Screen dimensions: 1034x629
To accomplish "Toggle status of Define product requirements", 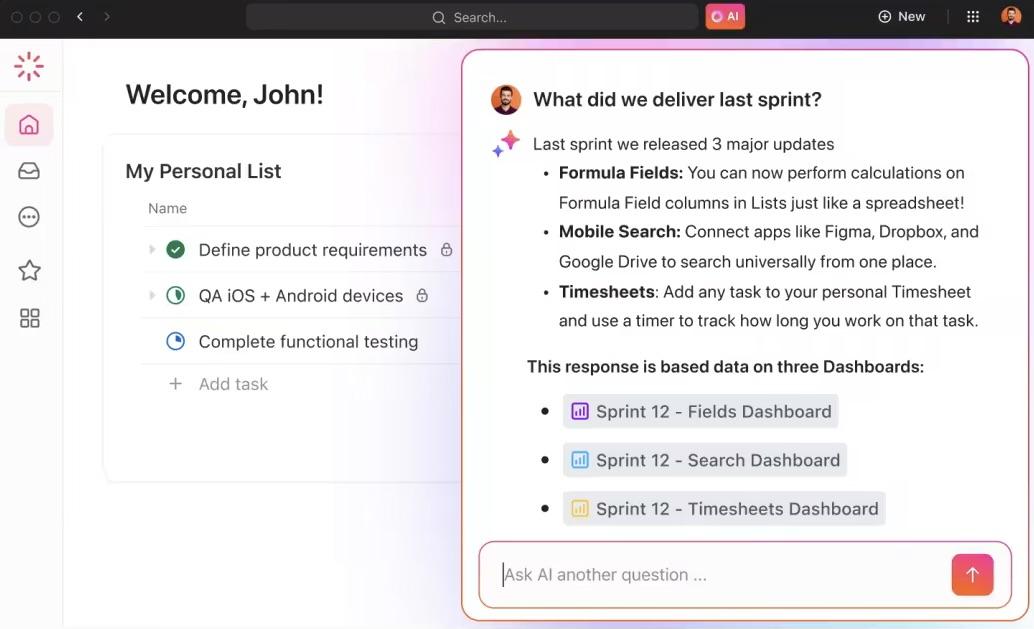I will [176, 250].
